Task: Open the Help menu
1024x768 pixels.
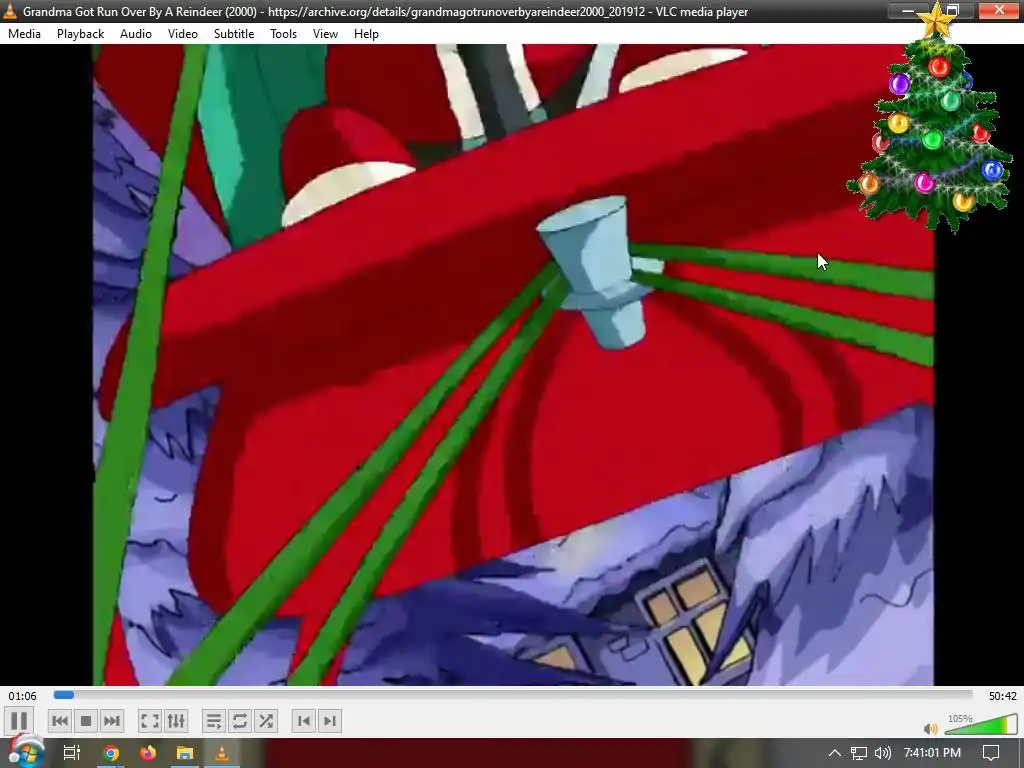Action: pos(366,34)
